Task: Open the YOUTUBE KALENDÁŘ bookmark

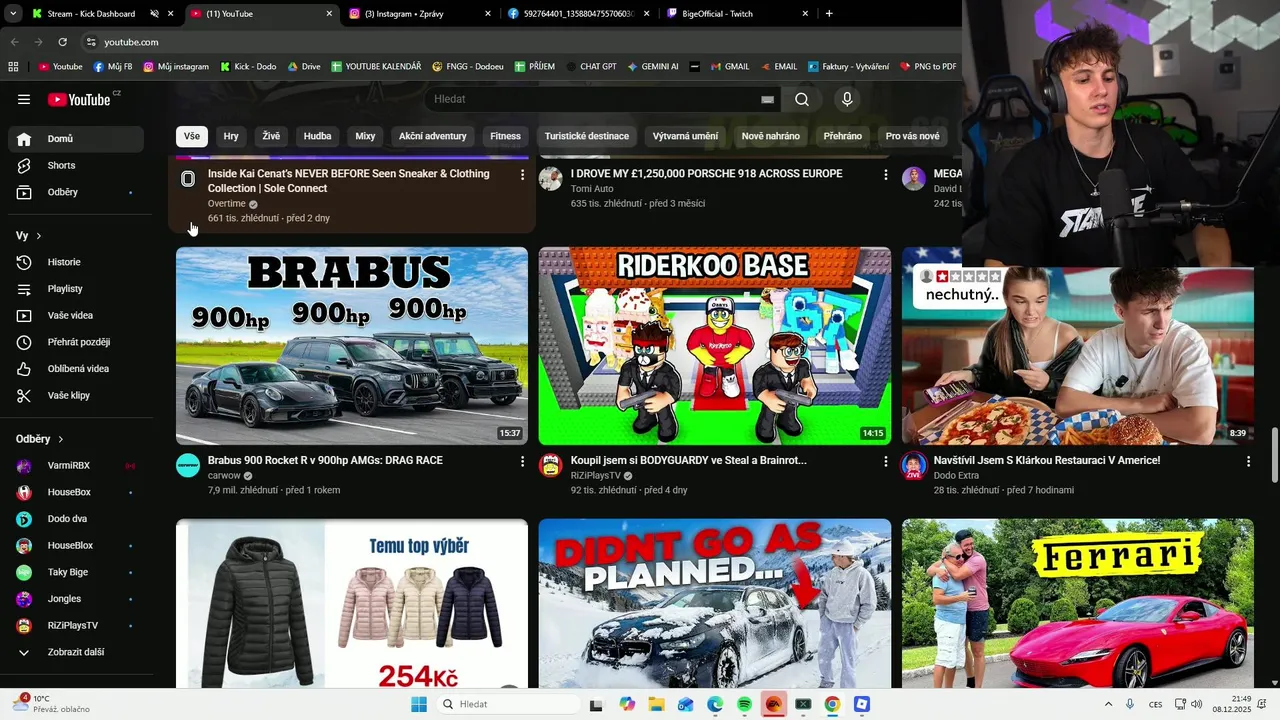Action: pyautogui.click(x=376, y=67)
